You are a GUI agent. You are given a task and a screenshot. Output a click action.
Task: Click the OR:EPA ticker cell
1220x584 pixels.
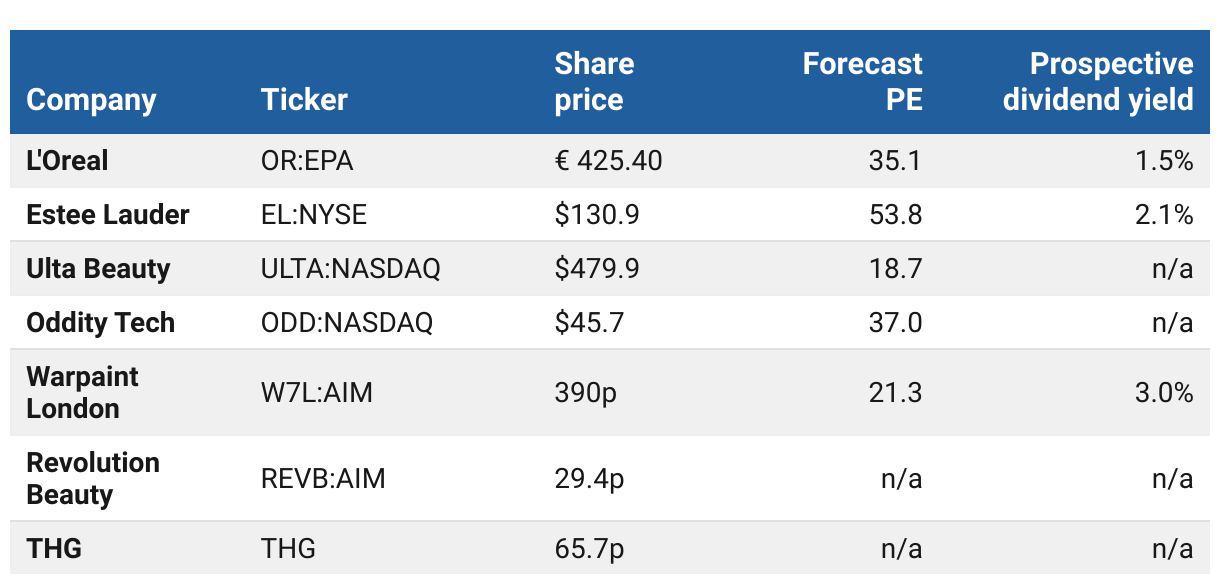pos(307,160)
